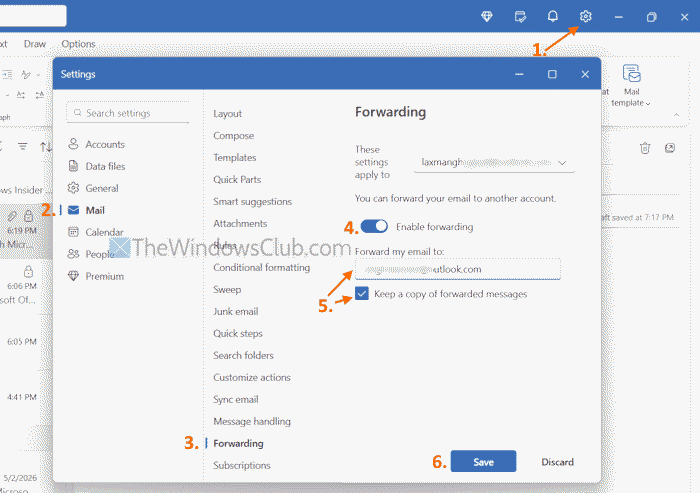The width and height of the screenshot is (700, 493).
Task: Click the premium diamond icon in title bar
Action: click(x=487, y=17)
